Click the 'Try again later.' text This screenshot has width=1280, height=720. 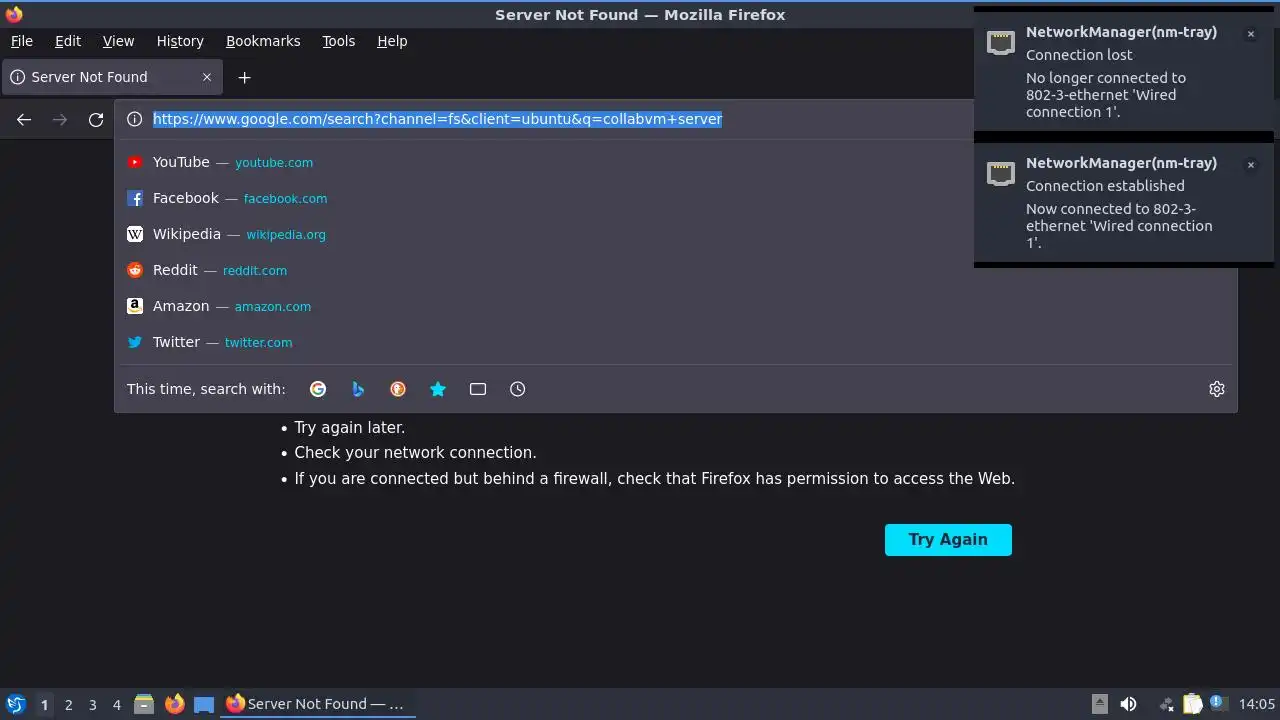pyautogui.click(x=349, y=427)
